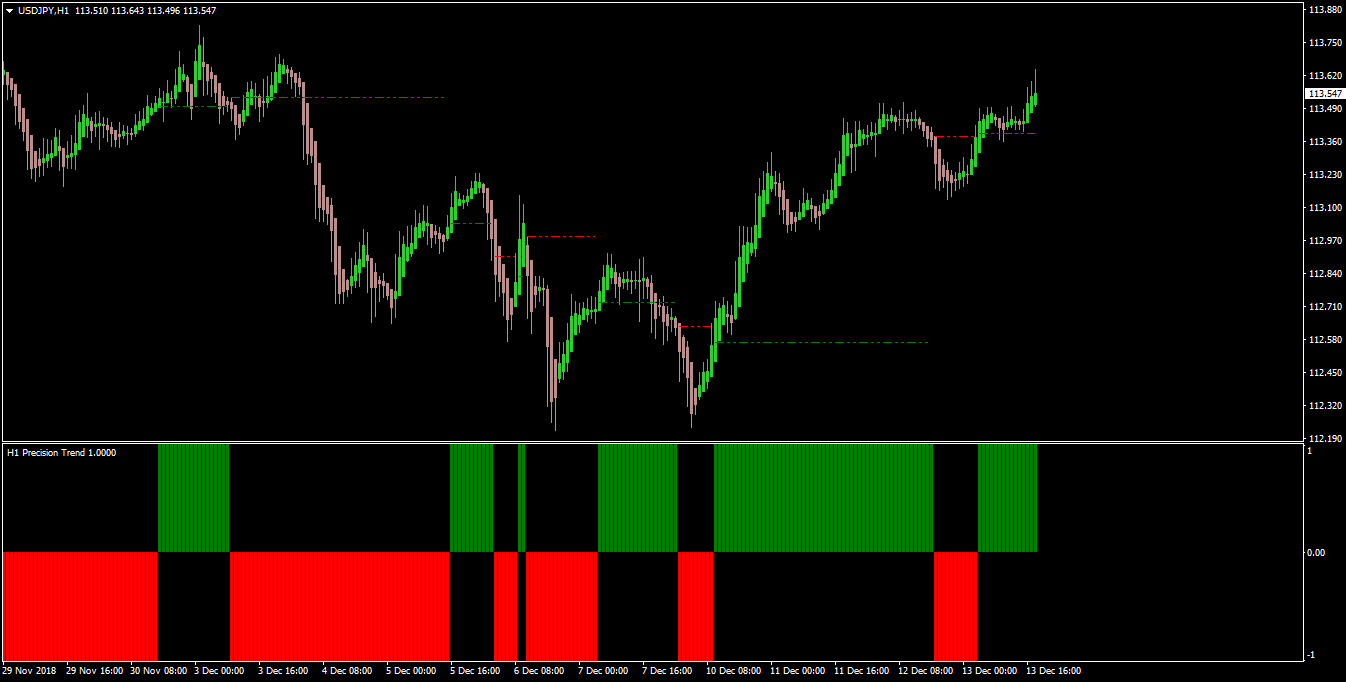Select the red dashed line near 112.970

[561, 236]
